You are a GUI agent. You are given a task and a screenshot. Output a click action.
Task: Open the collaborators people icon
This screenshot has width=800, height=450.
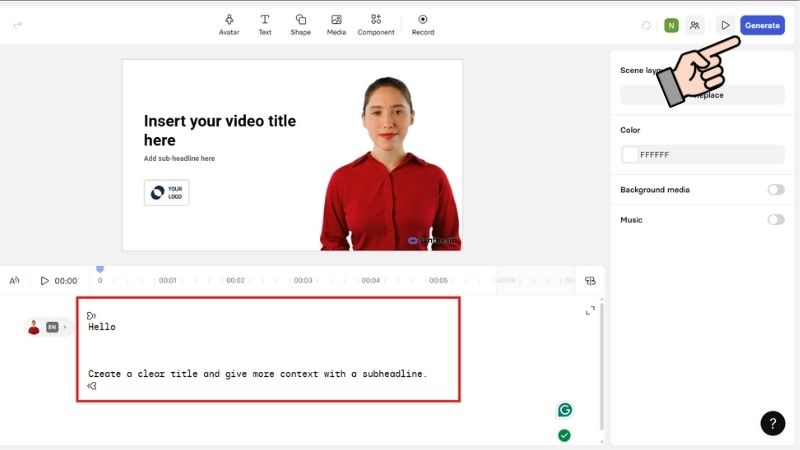(694, 25)
